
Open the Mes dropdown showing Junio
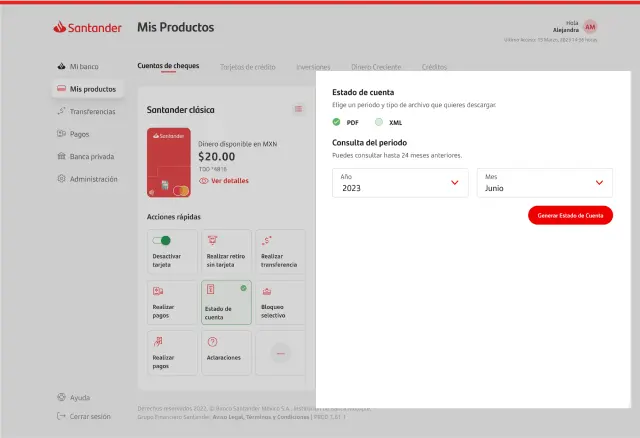[544, 183]
